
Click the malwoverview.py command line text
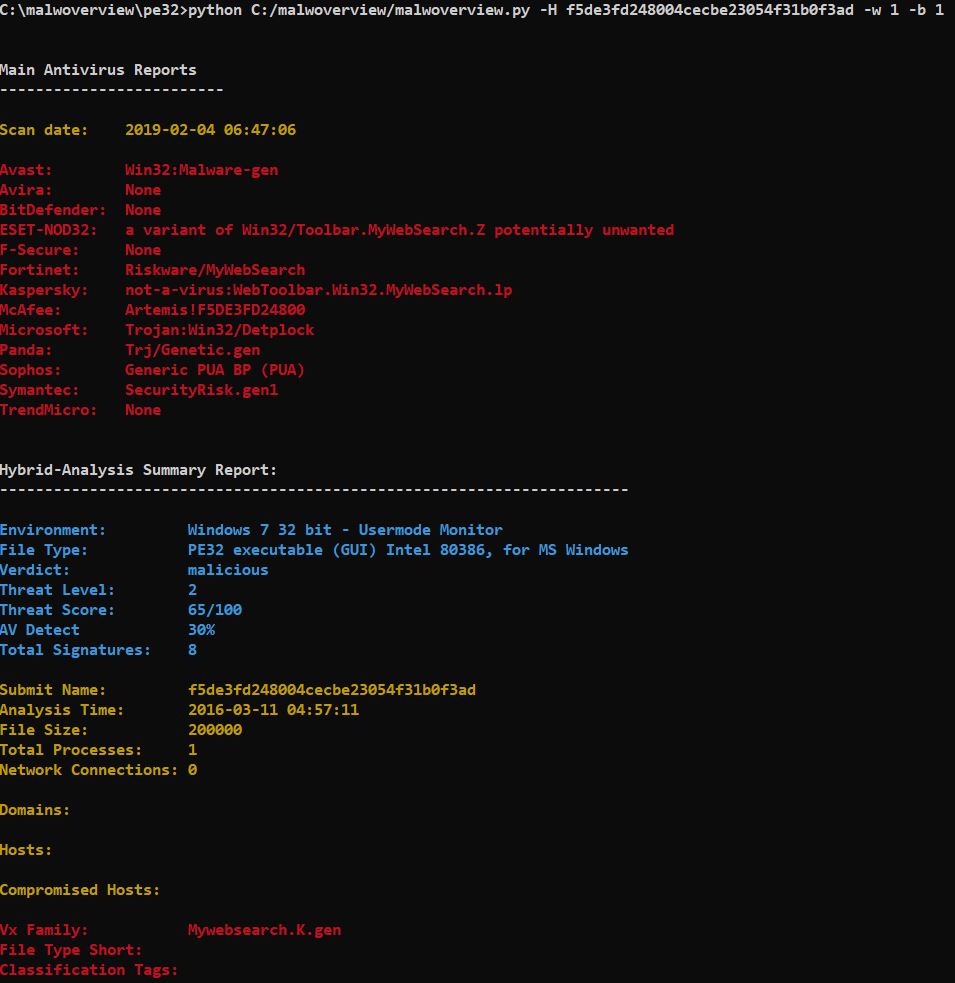[472, 10]
